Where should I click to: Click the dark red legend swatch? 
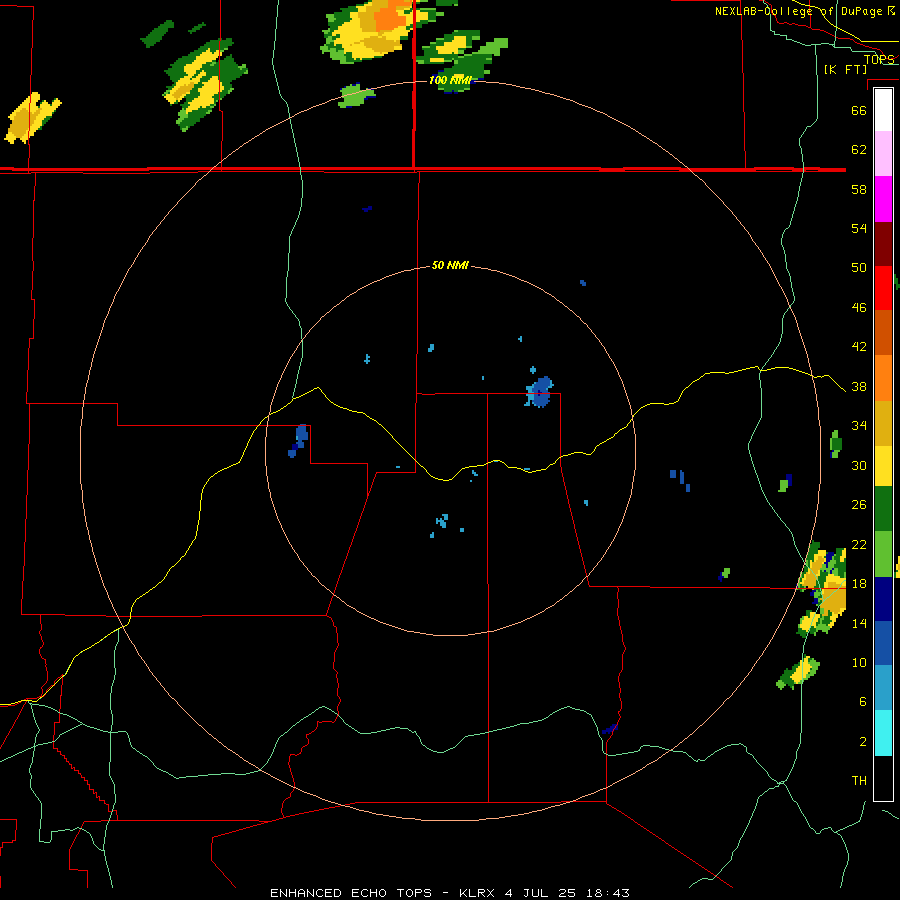click(883, 245)
